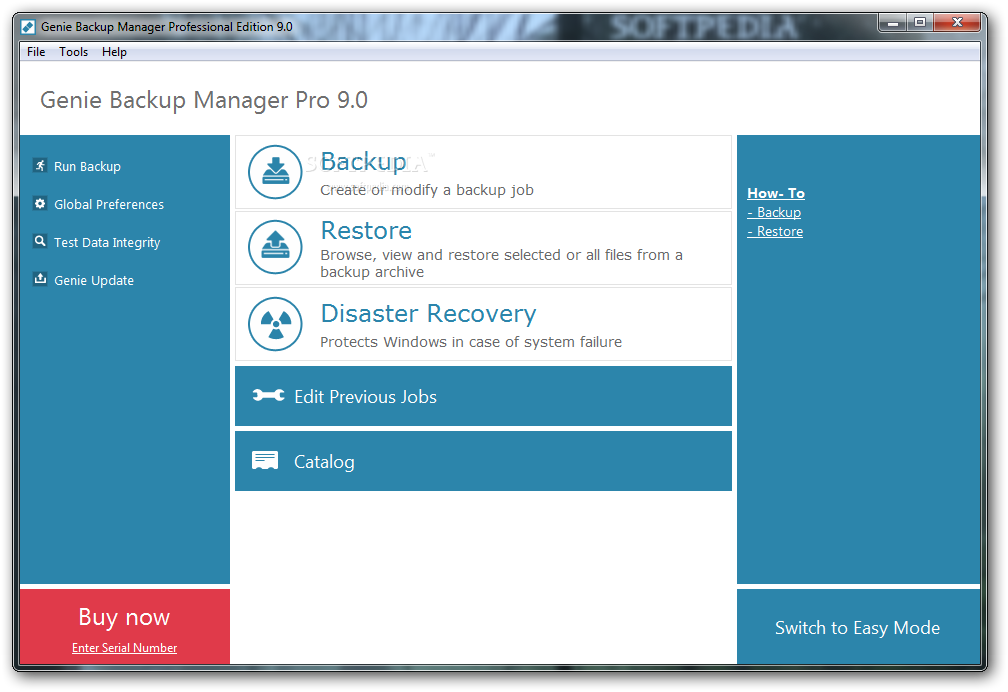The height and width of the screenshot is (692, 1008).
Task: Open the File menu
Action: pyautogui.click(x=36, y=51)
